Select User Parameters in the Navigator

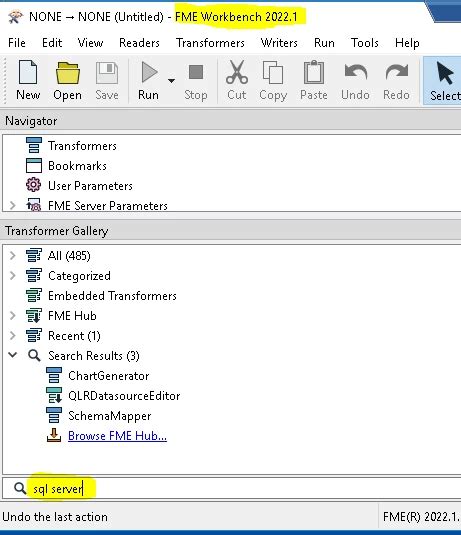90,186
